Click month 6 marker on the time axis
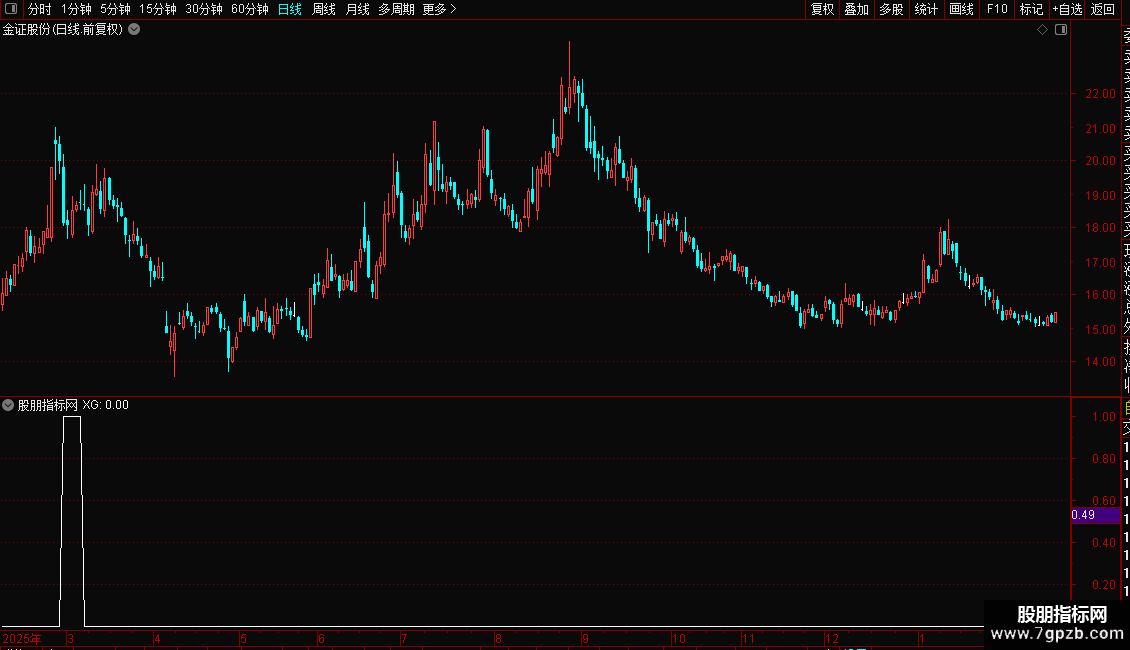Image resolution: width=1130 pixels, height=650 pixels. coord(321,638)
